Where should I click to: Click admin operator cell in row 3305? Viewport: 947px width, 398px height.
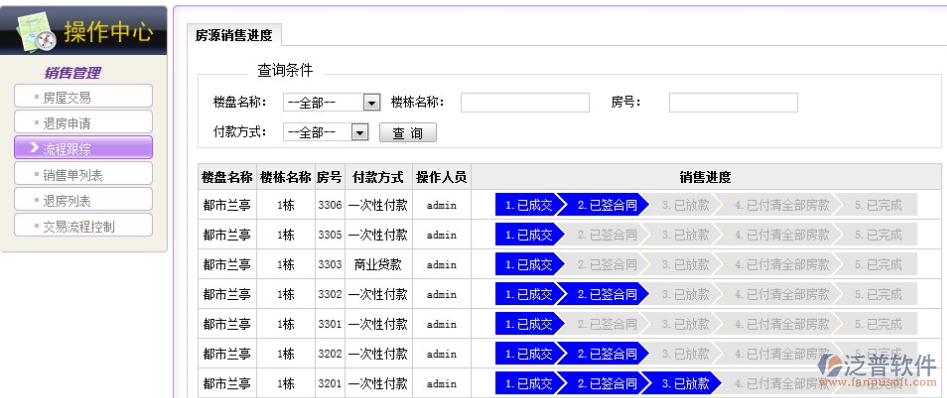(441, 234)
